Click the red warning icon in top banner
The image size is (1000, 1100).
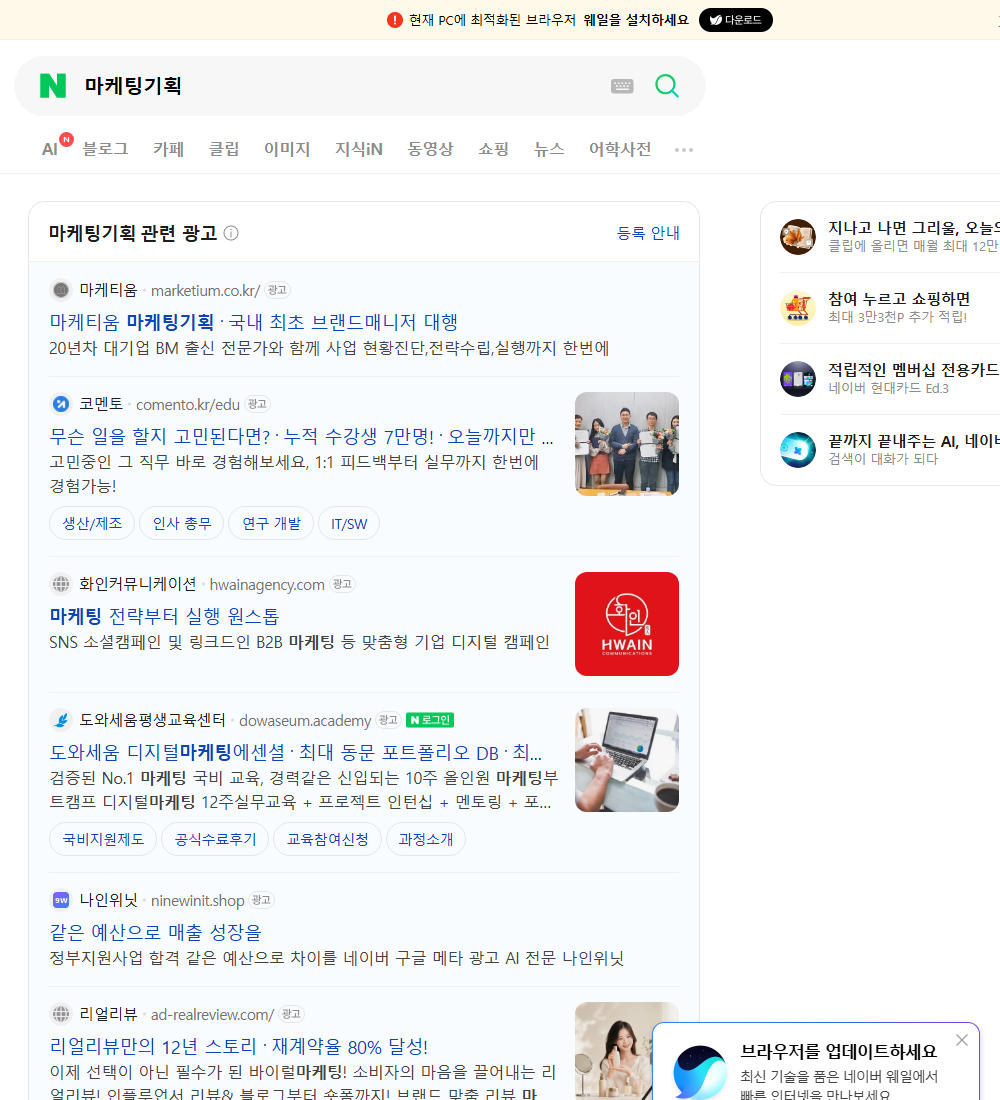point(394,20)
